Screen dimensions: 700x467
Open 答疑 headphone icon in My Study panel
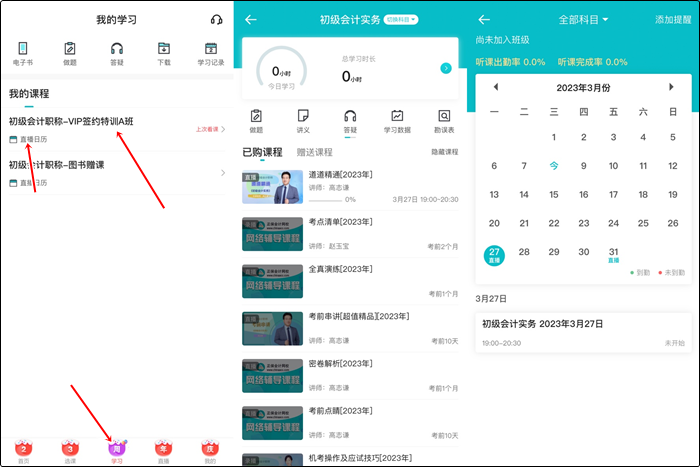(x=117, y=53)
